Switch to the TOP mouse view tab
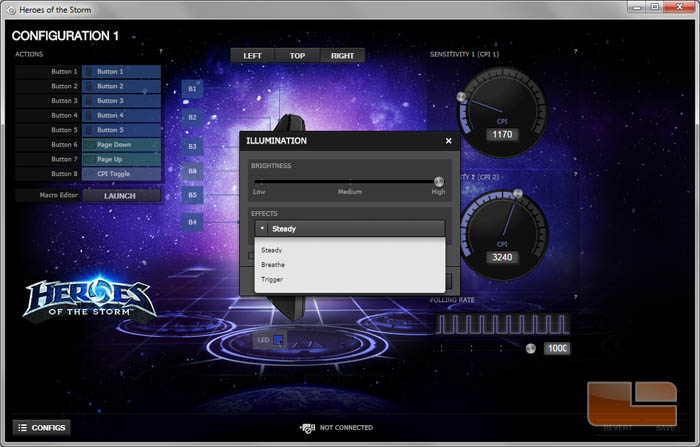700x447 pixels. click(x=297, y=56)
